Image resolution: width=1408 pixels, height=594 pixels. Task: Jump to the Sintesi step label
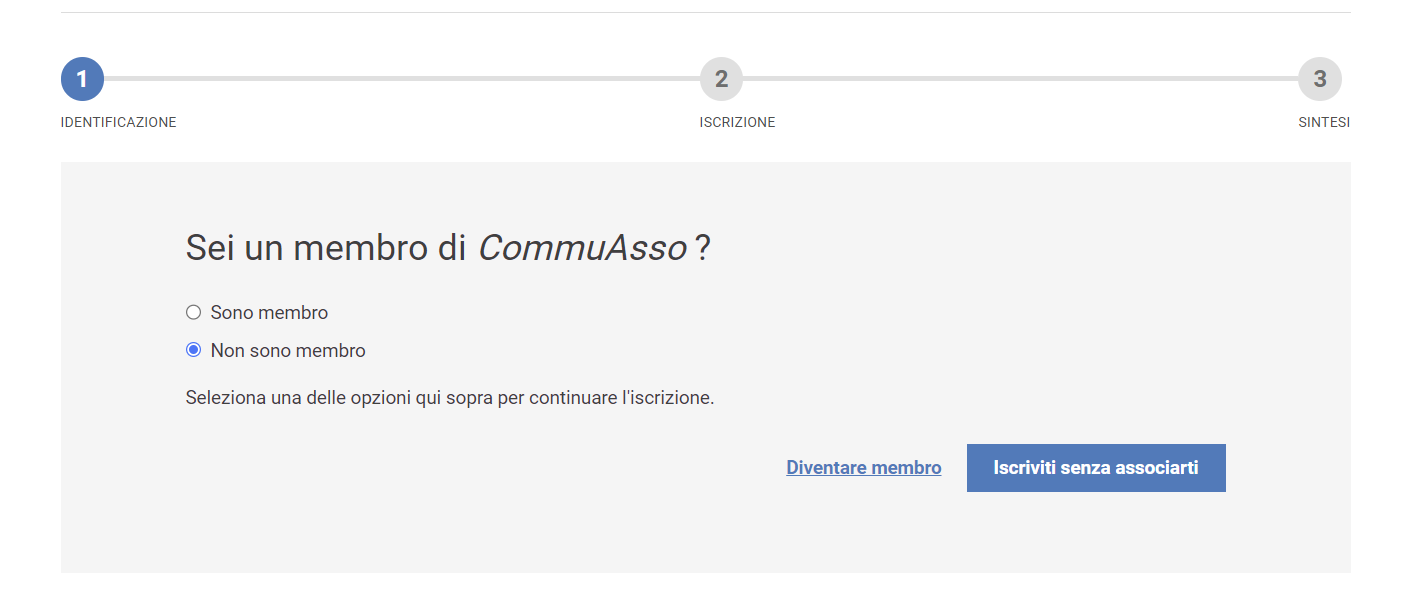[1323, 123]
